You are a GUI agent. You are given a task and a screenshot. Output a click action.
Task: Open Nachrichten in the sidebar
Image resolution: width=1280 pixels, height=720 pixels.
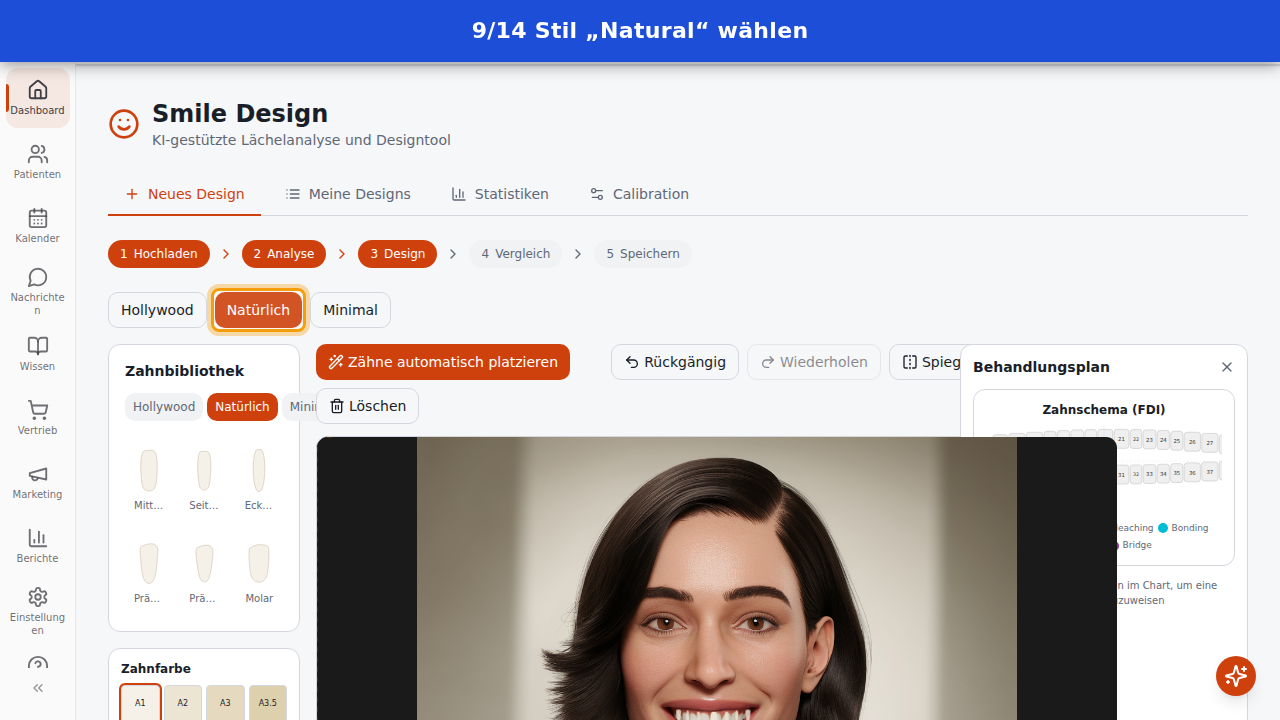click(38, 290)
